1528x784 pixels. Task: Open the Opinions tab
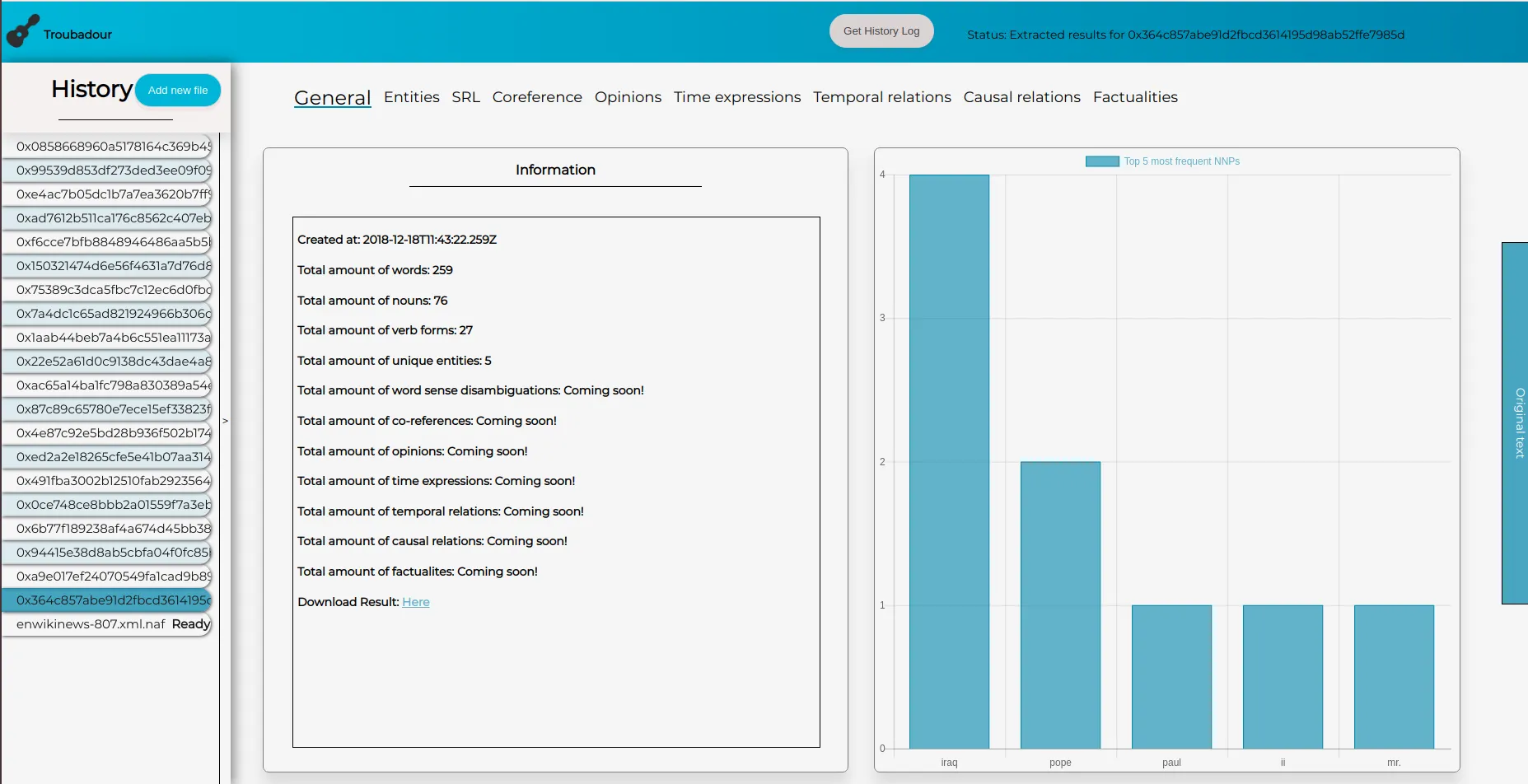[628, 97]
